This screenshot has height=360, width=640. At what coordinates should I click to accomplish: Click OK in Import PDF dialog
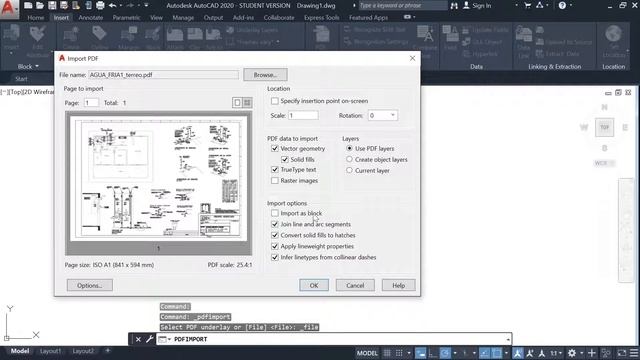(313, 285)
